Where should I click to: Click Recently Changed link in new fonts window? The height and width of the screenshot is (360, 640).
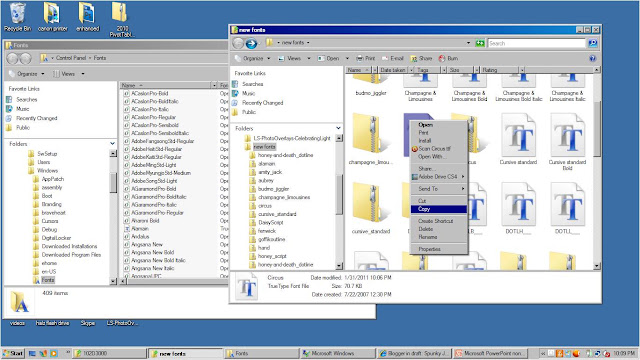[262, 103]
